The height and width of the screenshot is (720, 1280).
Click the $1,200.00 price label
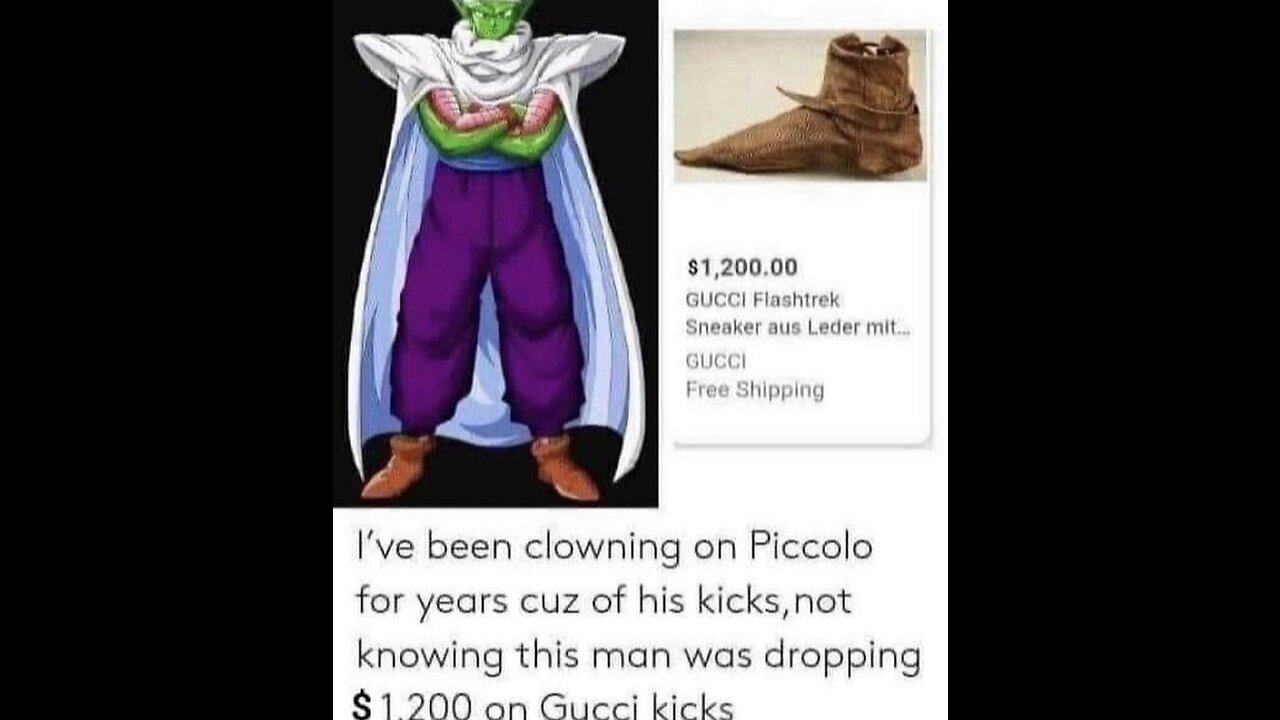pyautogui.click(x=742, y=267)
